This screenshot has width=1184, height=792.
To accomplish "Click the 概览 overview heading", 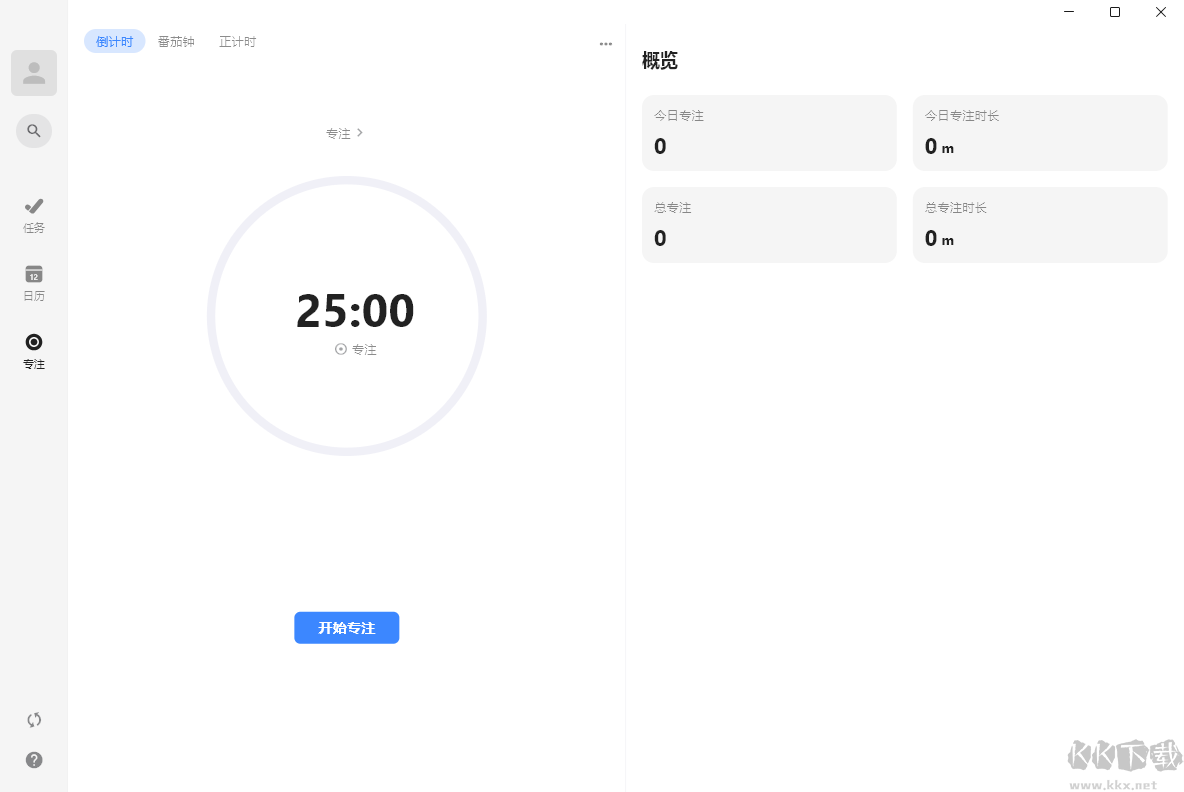I will click(660, 60).
